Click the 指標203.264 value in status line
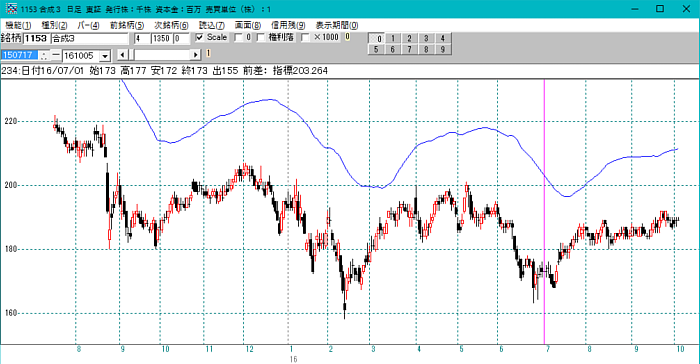700x364 pixels. (300, 71)
